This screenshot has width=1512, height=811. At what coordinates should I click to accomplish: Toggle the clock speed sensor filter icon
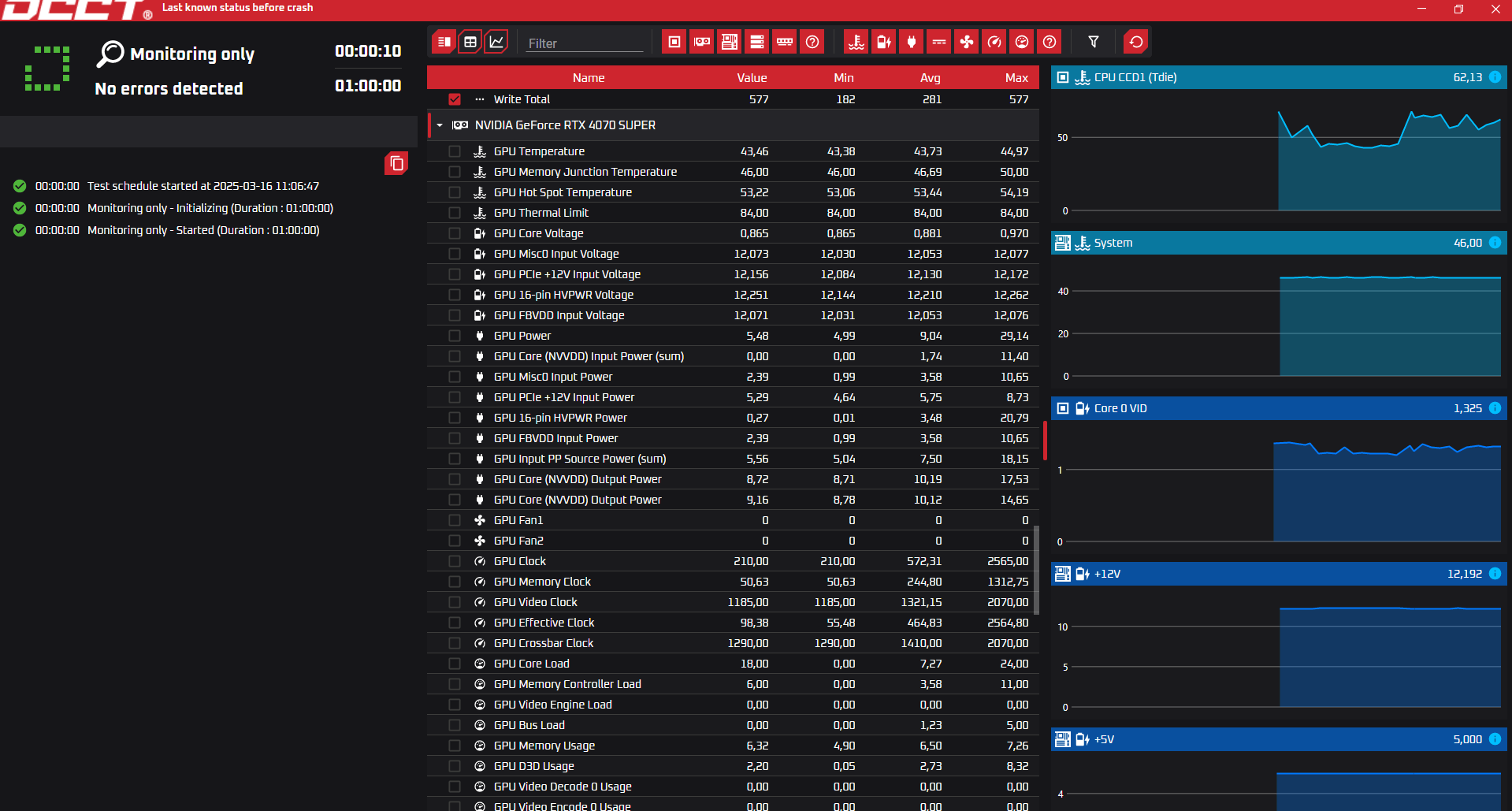994,42
